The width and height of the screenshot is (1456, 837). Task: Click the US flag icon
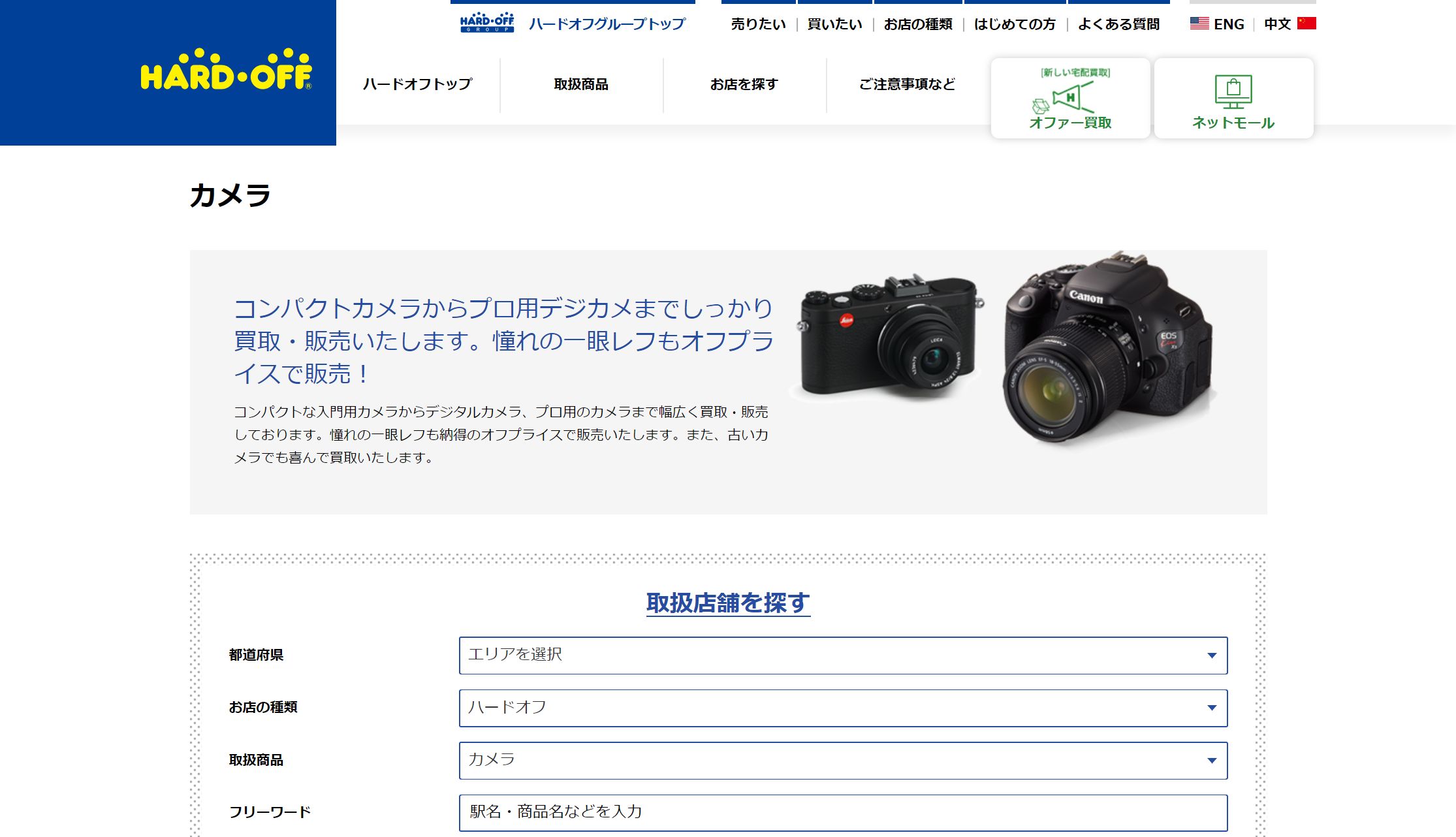[x=1199, y=24]
